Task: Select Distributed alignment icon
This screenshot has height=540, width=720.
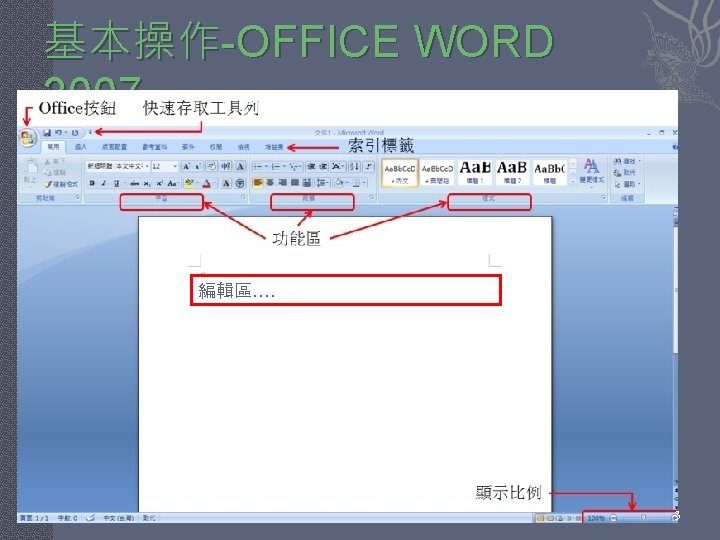Action: click(x=307, y=183)
